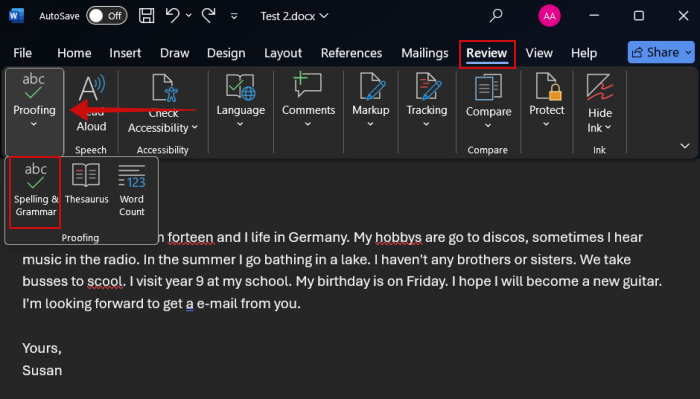Viewport: 700px width, 399px height.
Task: Switch to the Home tab
Action: 74,53
